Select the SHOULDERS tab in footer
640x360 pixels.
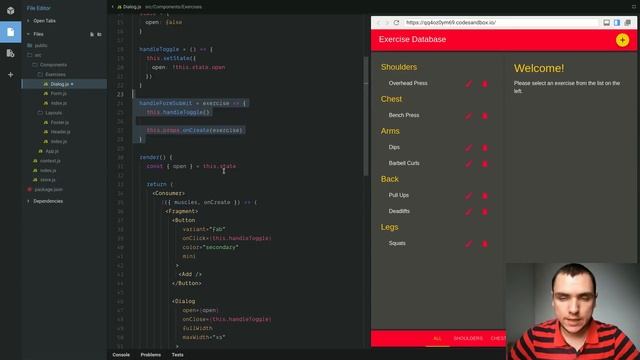468,338
